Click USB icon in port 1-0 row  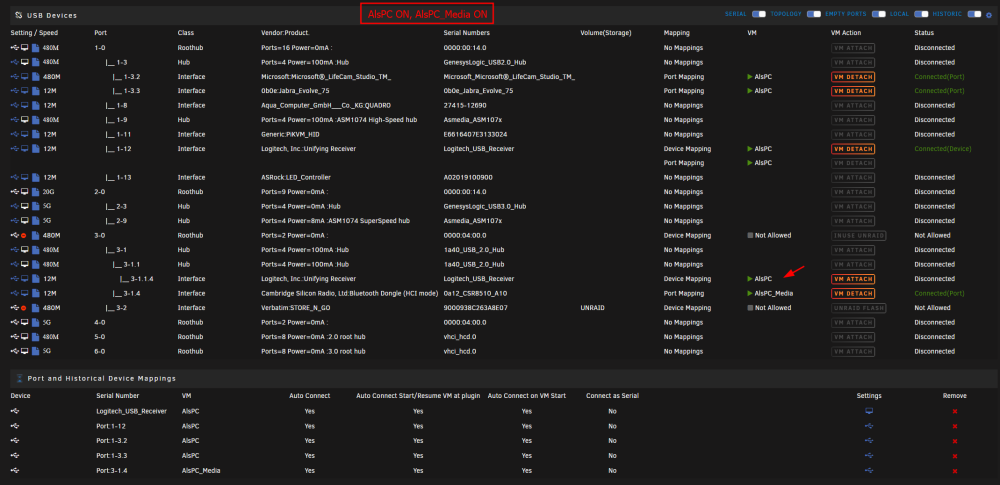[15, 48]
